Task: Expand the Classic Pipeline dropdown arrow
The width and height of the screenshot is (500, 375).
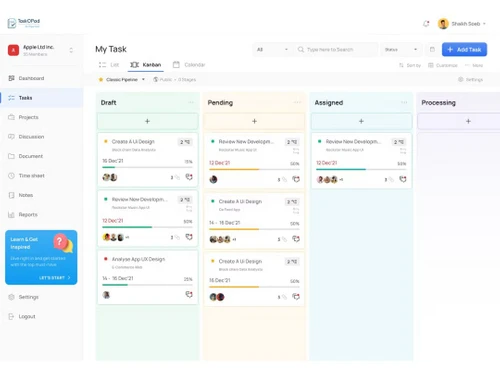Action: point(143,79)
